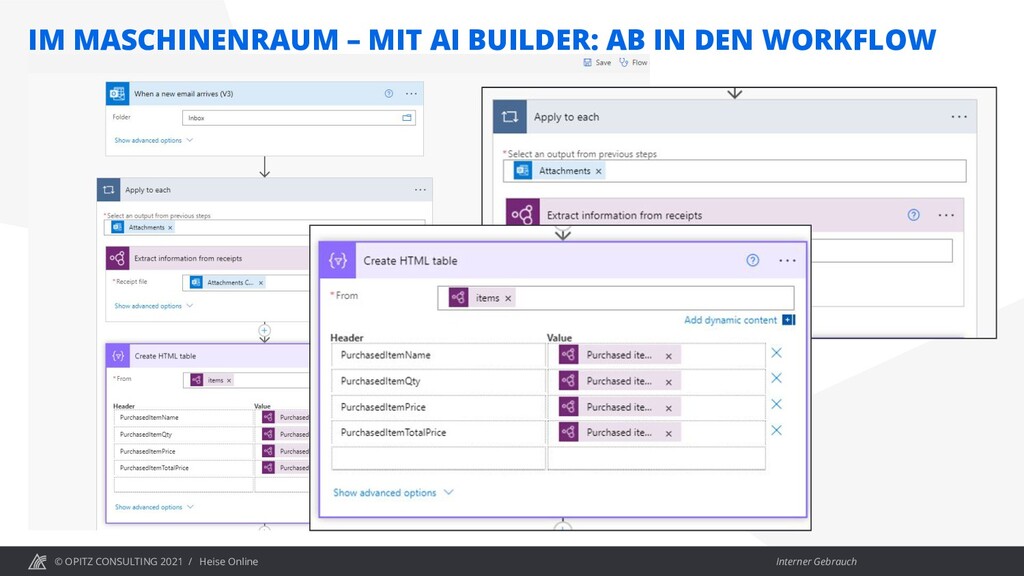Image resolution: width=1024 pixels, height=576 pixels.
Task: Delete the PurchasedItemQty row with blue X
Action: (776, 378)
